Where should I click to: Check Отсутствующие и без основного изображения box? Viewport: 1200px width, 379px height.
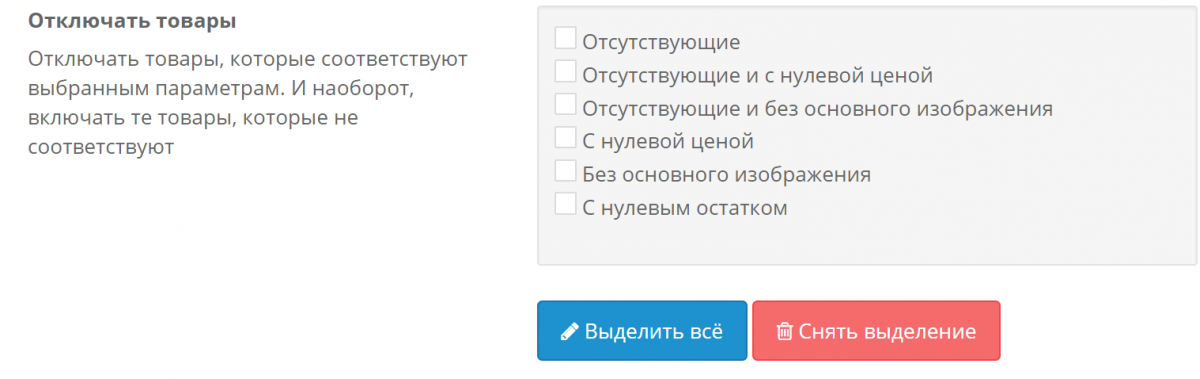click(x=565, y=104)
